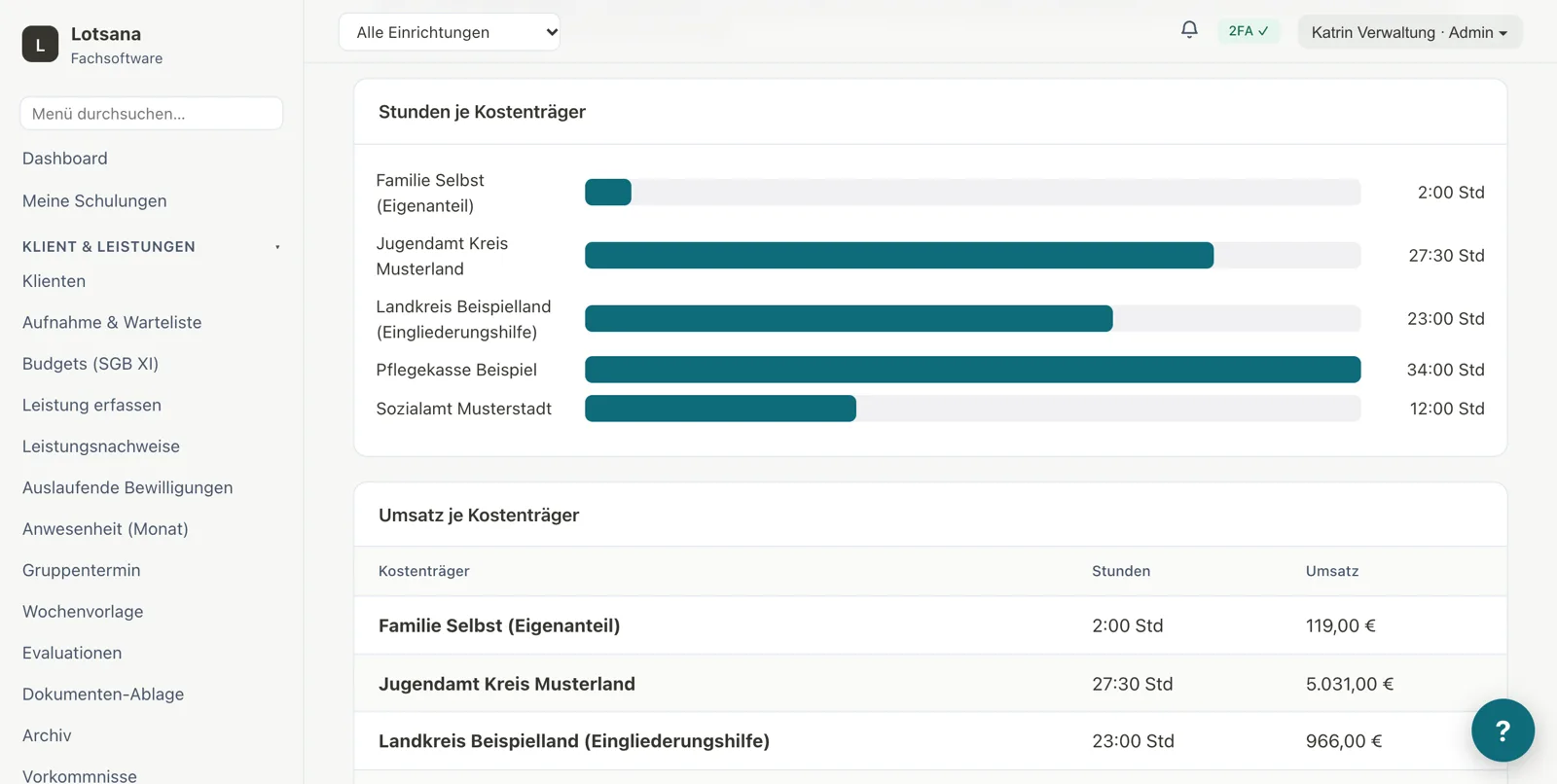Open Anwesenheit (Monat)
Viewport: 1557px width, 784px height.
click(105, 529)
